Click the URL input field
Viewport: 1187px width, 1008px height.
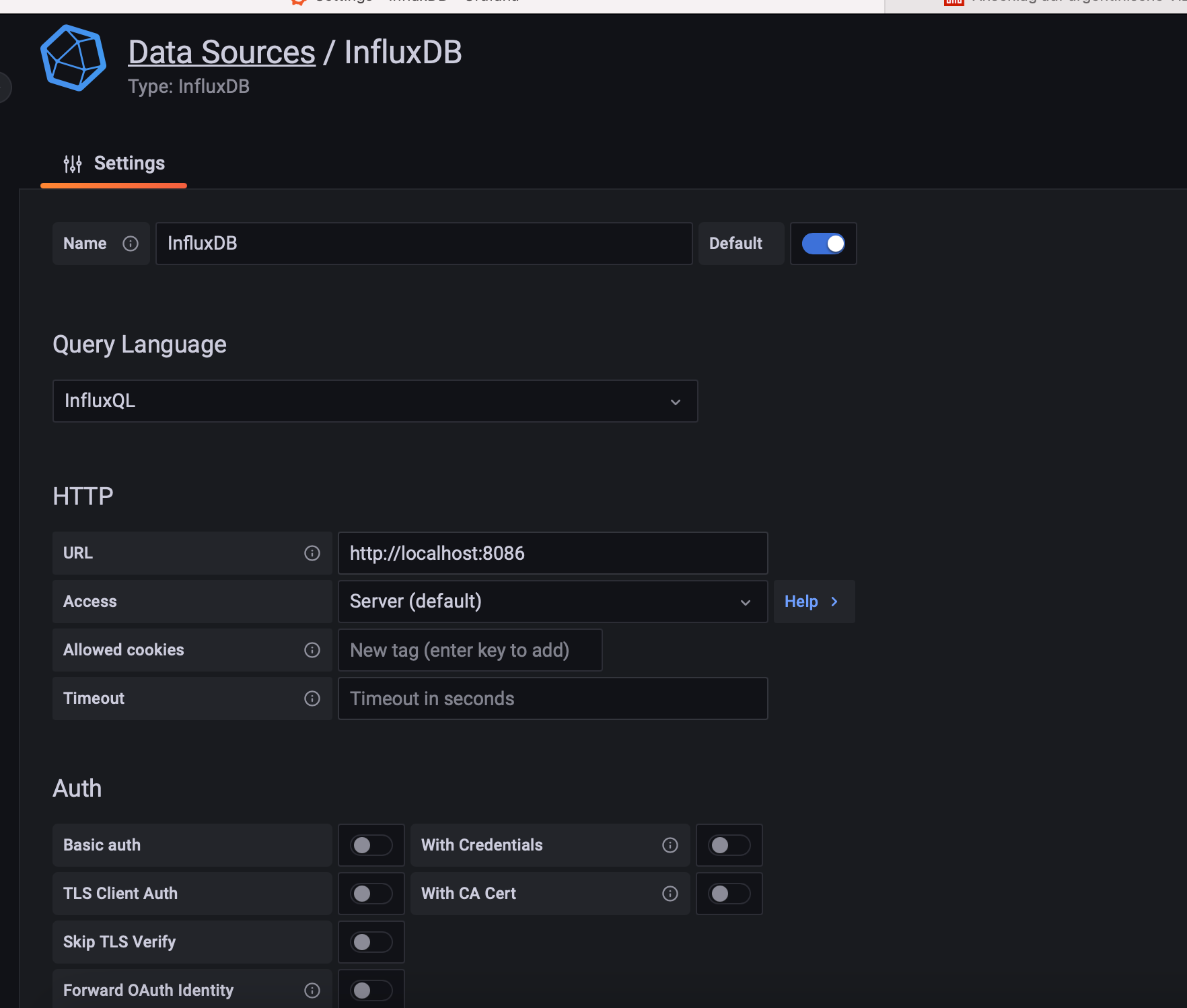coord(552,553)
